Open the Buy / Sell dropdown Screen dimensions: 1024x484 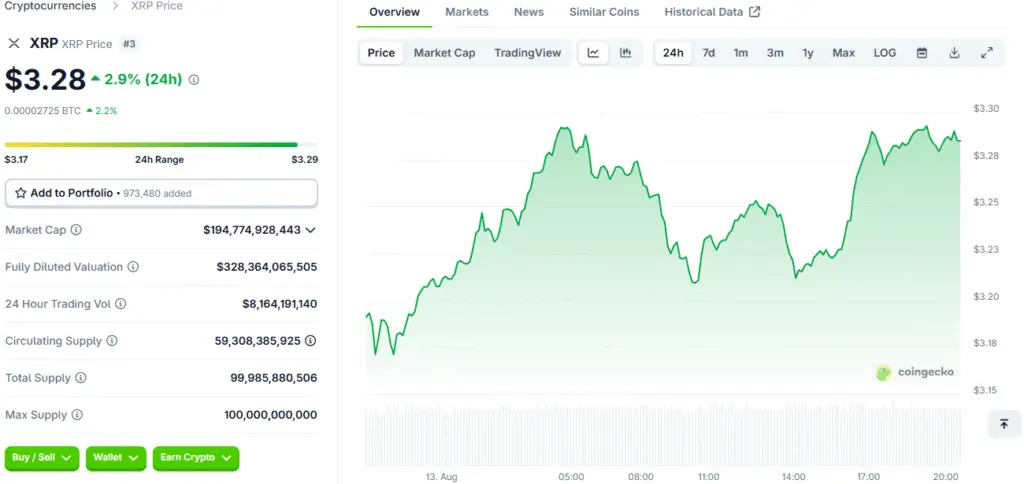tap(42, 458)
